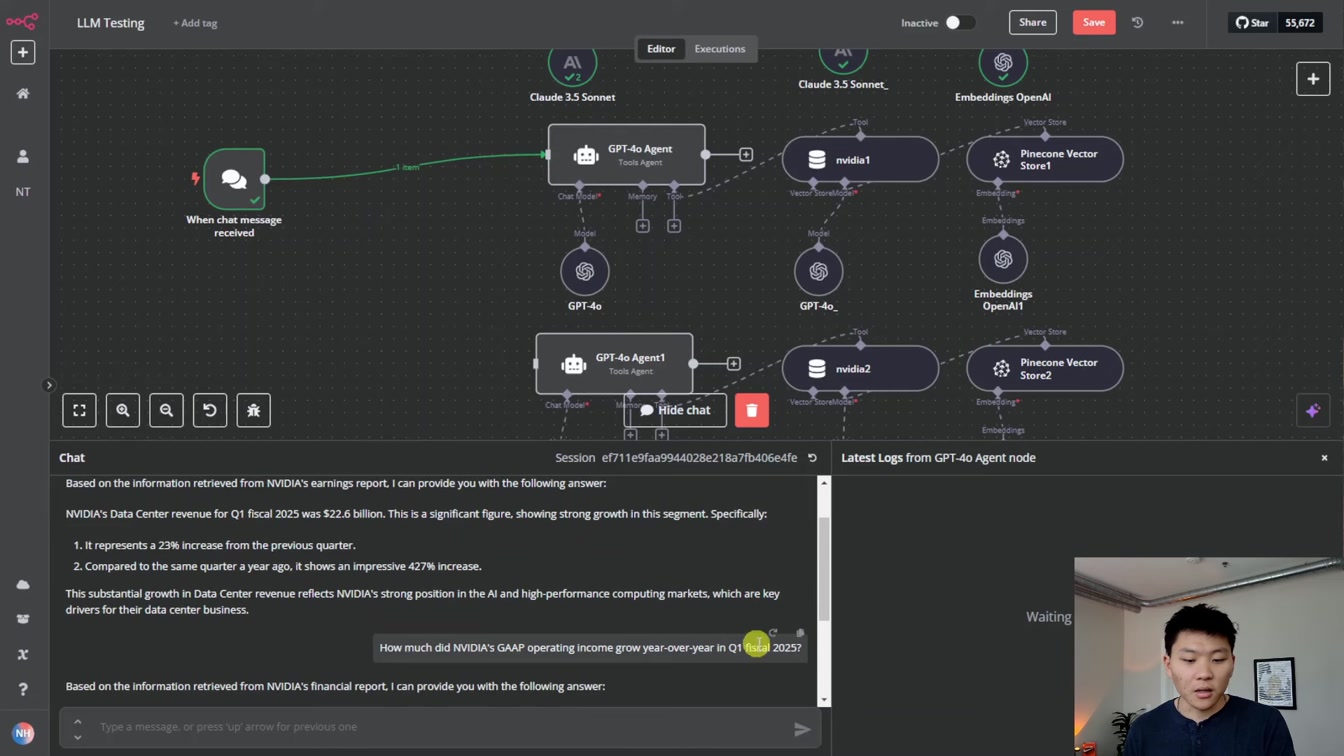Reset the chat session
1344x756 pixels.
coord(812,458)
